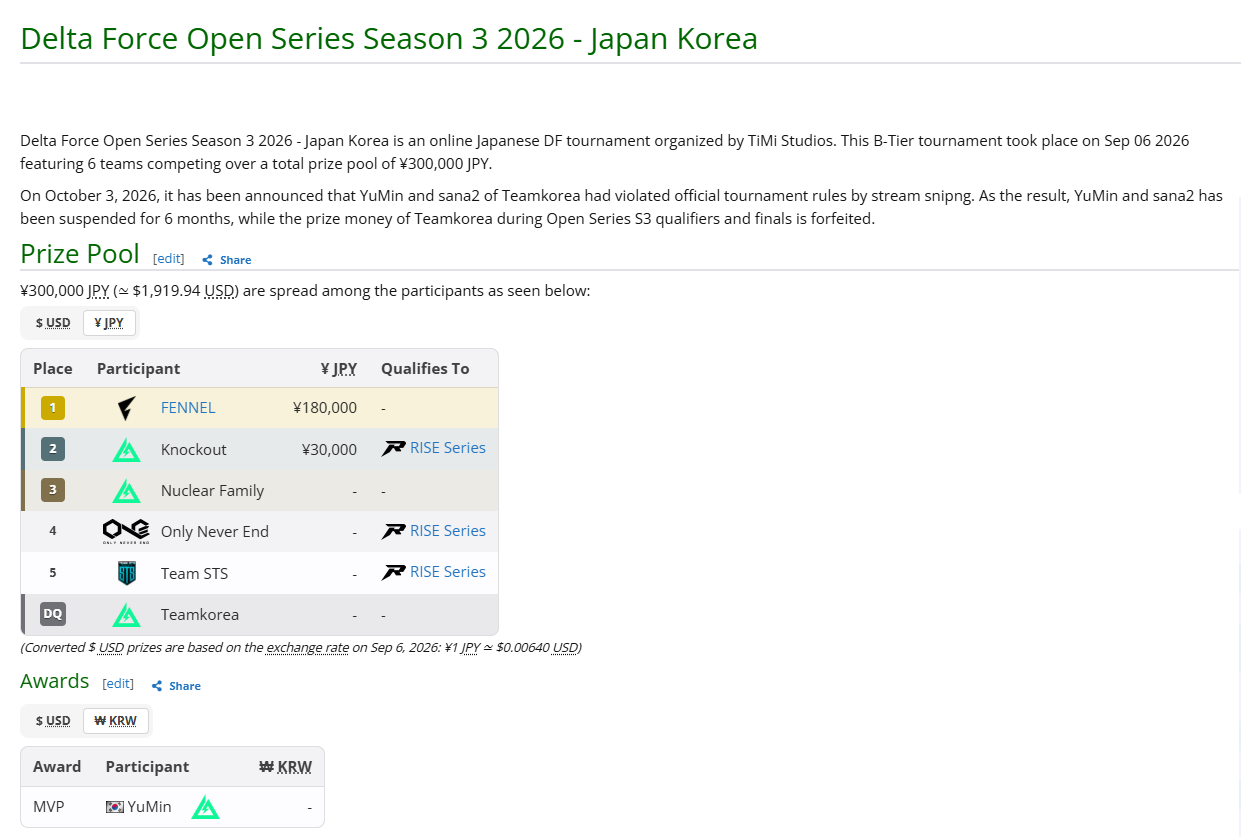Click the RISE Series logo in Only Never End row
The image size is (1241, 837).
point(393,532)
